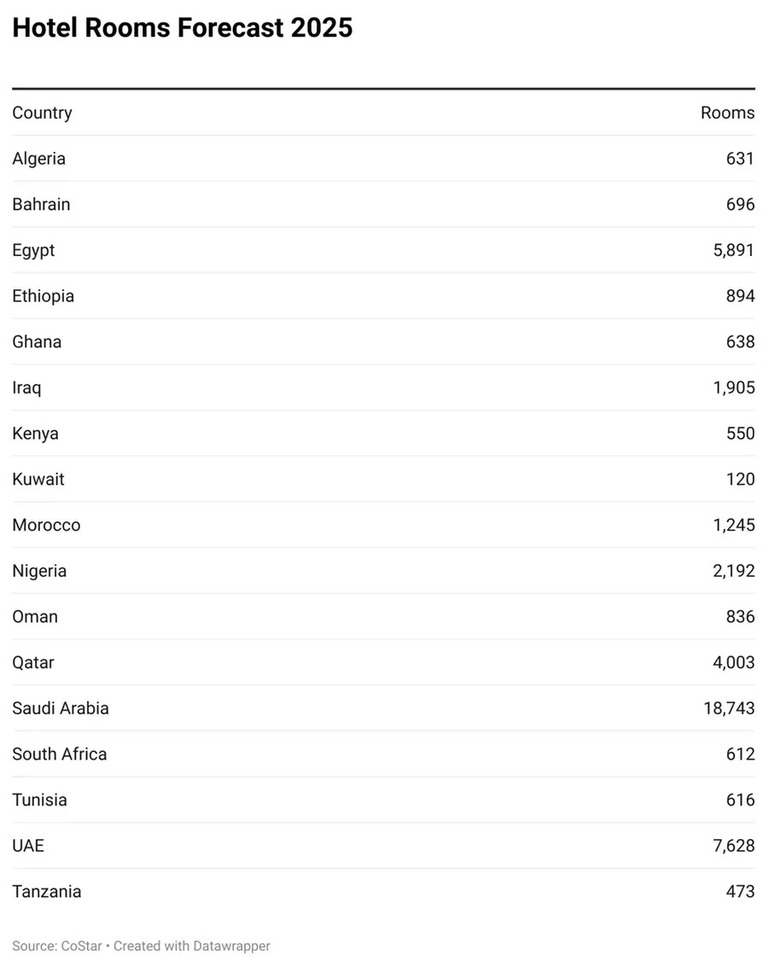Click the Source: CoStar text
The height and width of the screenshot is (967, 768).
coord(57,946)
